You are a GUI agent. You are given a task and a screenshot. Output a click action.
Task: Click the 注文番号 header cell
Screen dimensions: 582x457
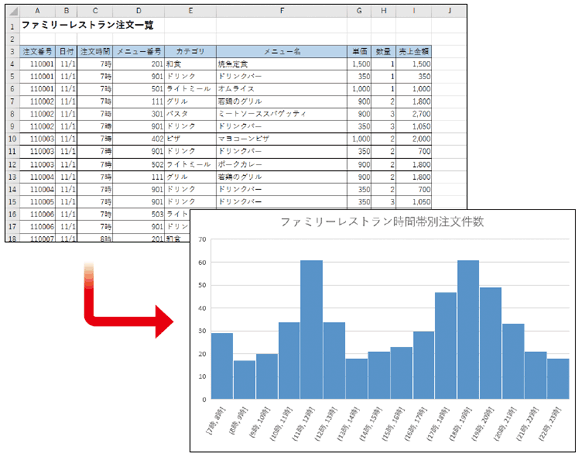pos(37,52)
